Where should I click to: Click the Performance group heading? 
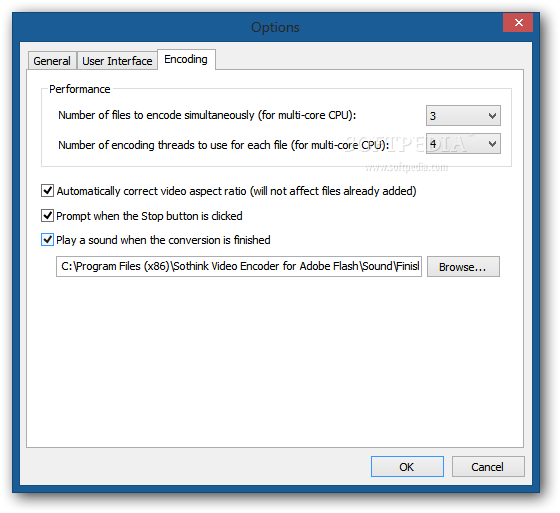tap(80, 89)
